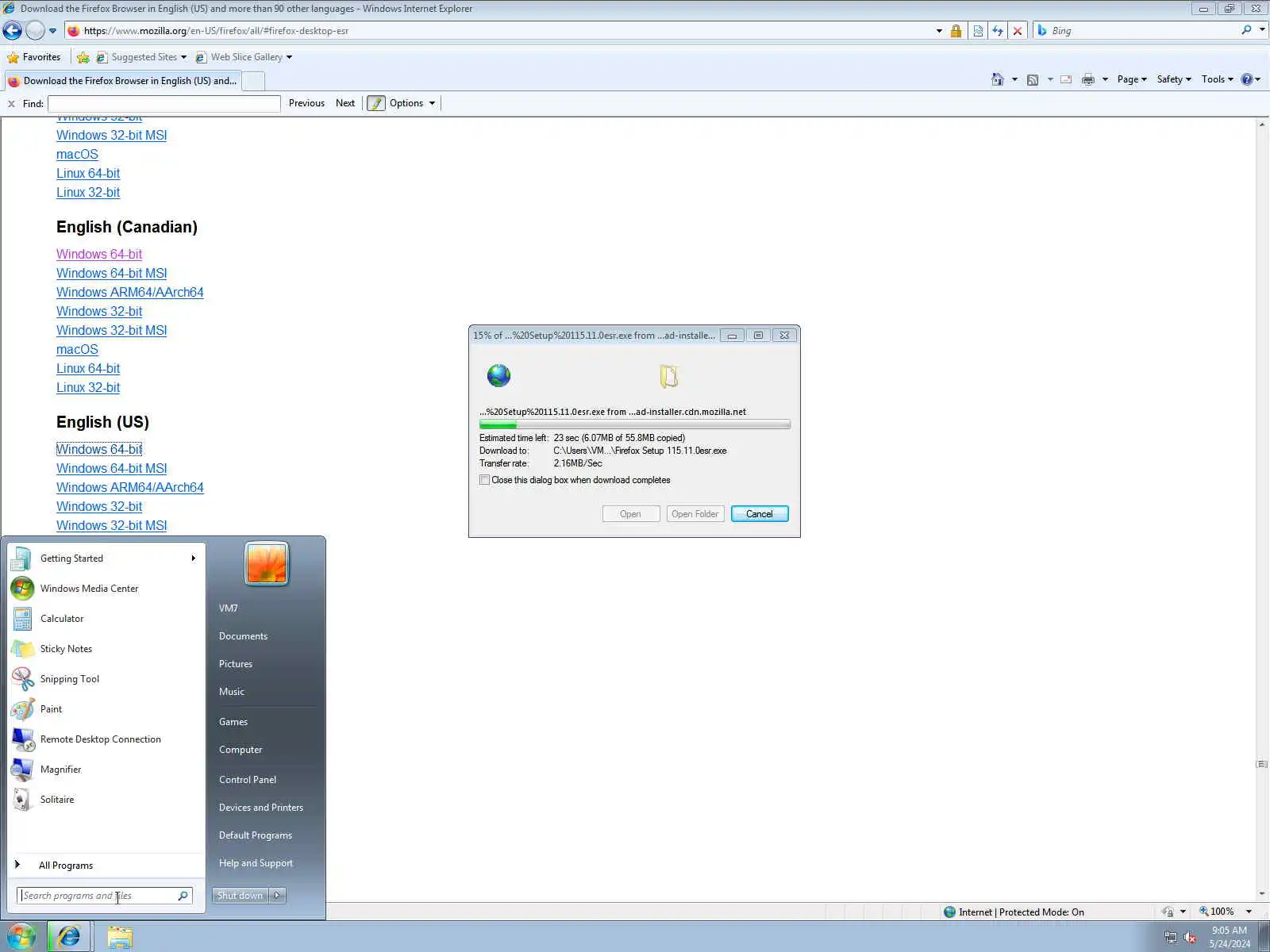The image size is (1270, 952).
Task: Go back using the Back arrow button
Action: [x=13, y=31]
